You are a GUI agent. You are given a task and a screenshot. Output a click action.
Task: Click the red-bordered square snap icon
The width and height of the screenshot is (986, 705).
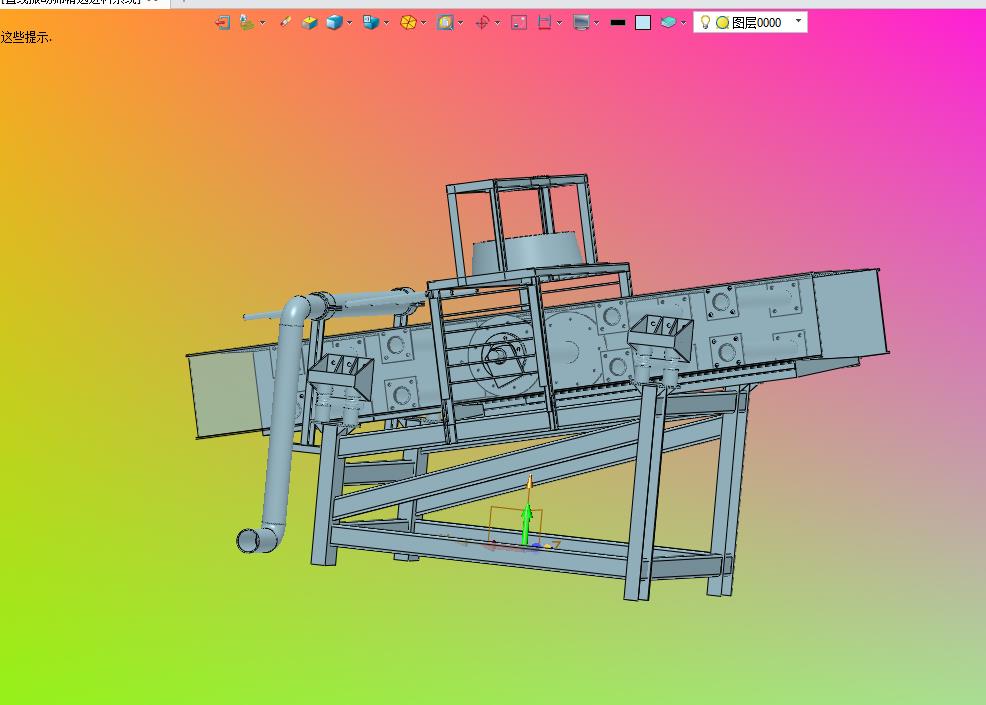pyautogui.click(x=519, y=23)
